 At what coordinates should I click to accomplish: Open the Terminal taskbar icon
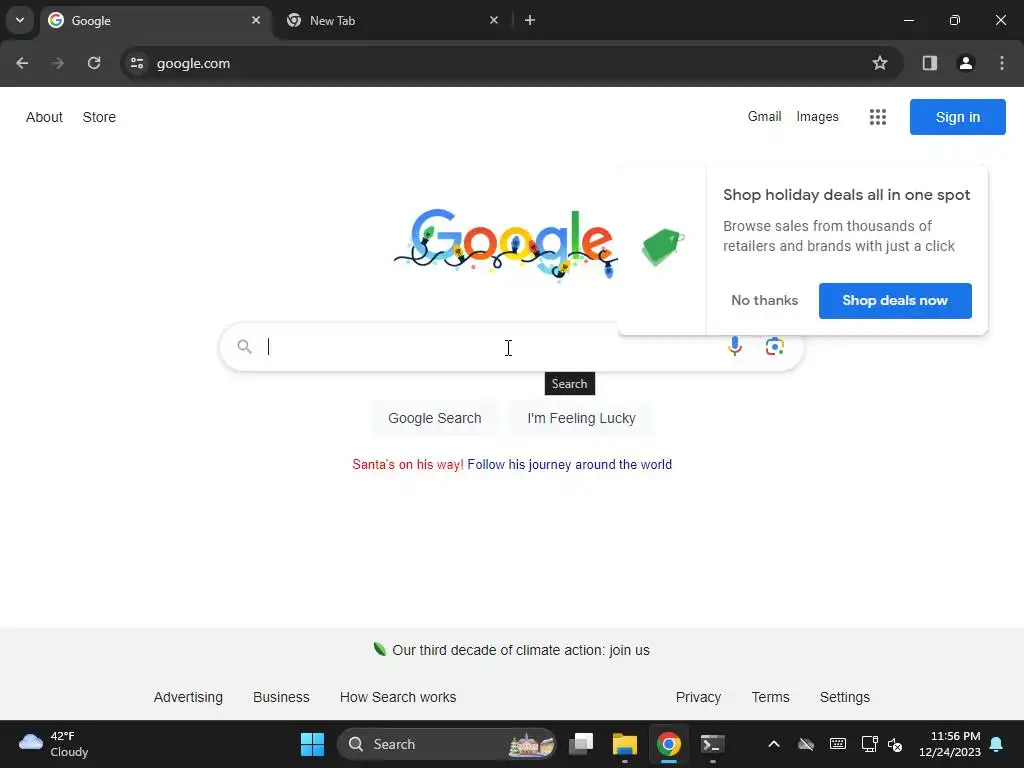[x=712, y=744]
